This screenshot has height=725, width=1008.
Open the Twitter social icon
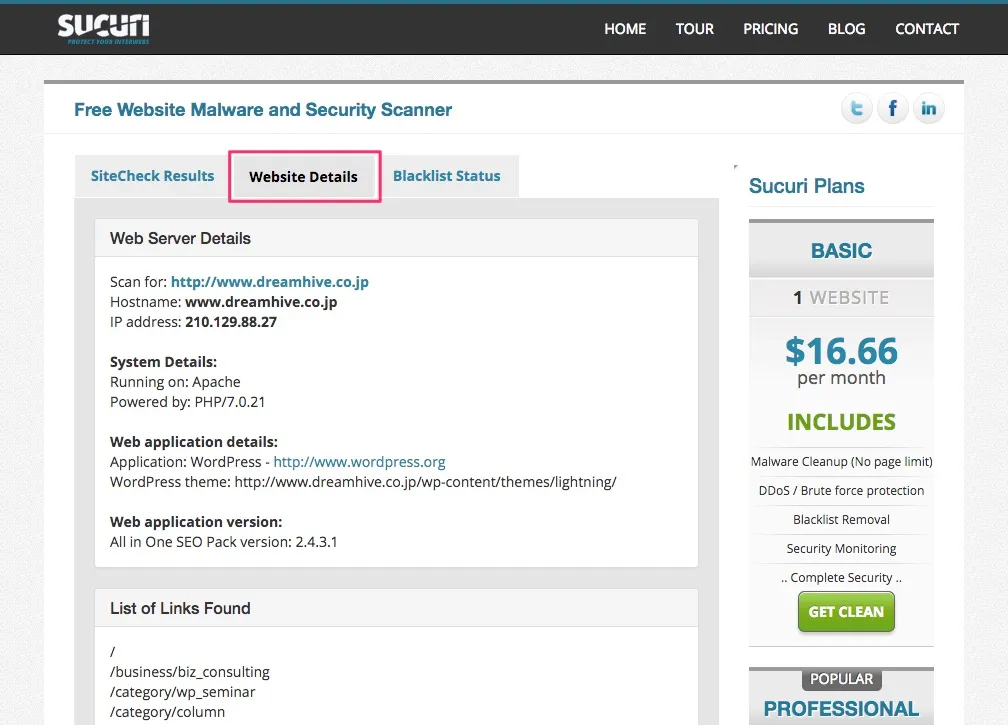856,109
